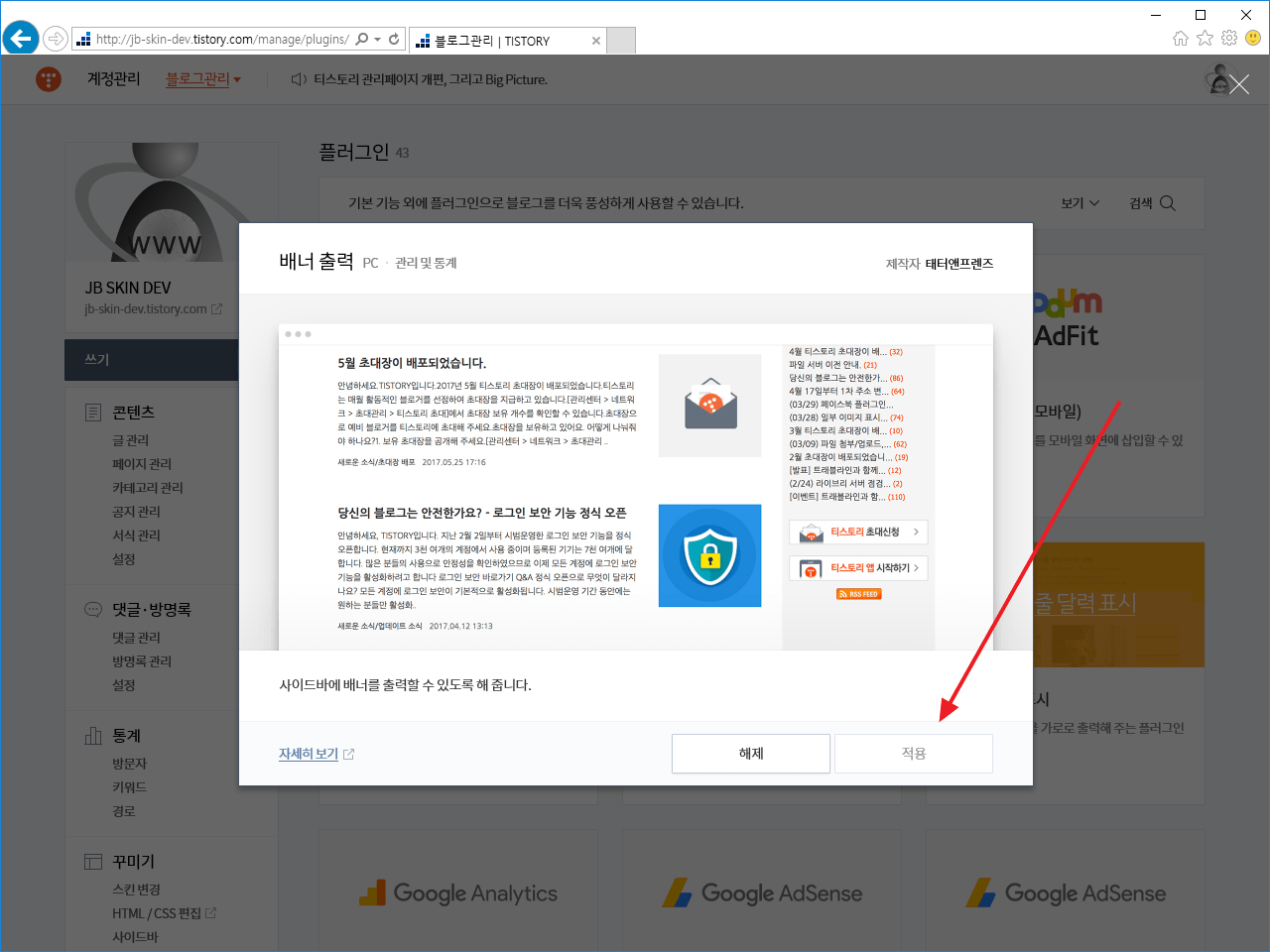Select the 계정관리 menu item
The image size is (1270, 952).
[x=114, y=79]
